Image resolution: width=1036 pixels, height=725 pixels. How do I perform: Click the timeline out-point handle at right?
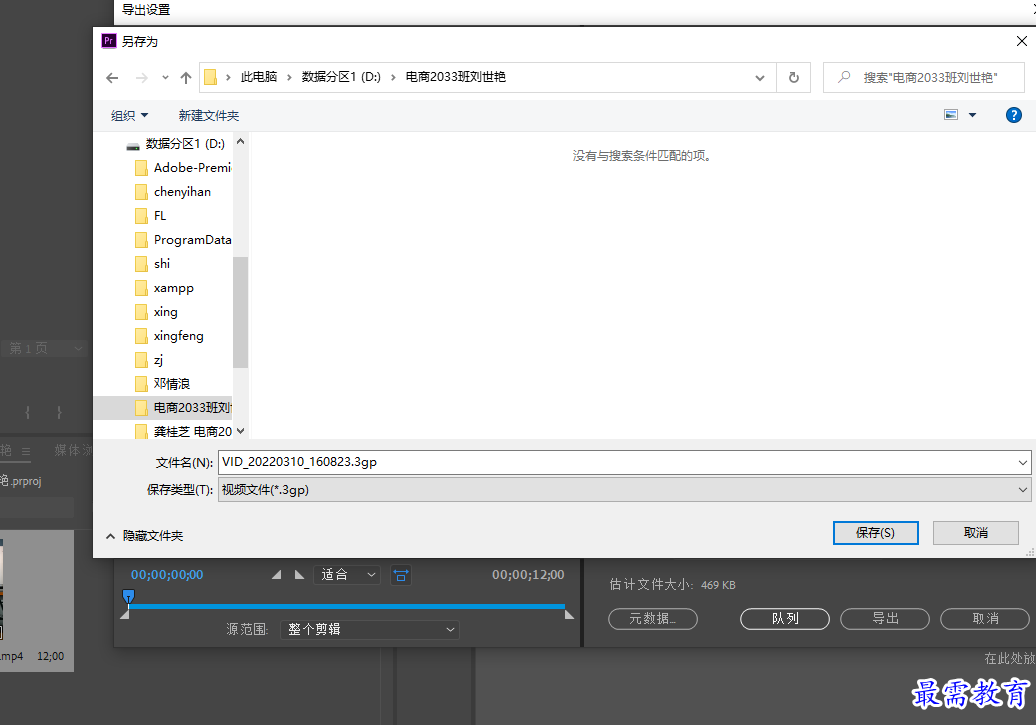(x=570, y=615)
